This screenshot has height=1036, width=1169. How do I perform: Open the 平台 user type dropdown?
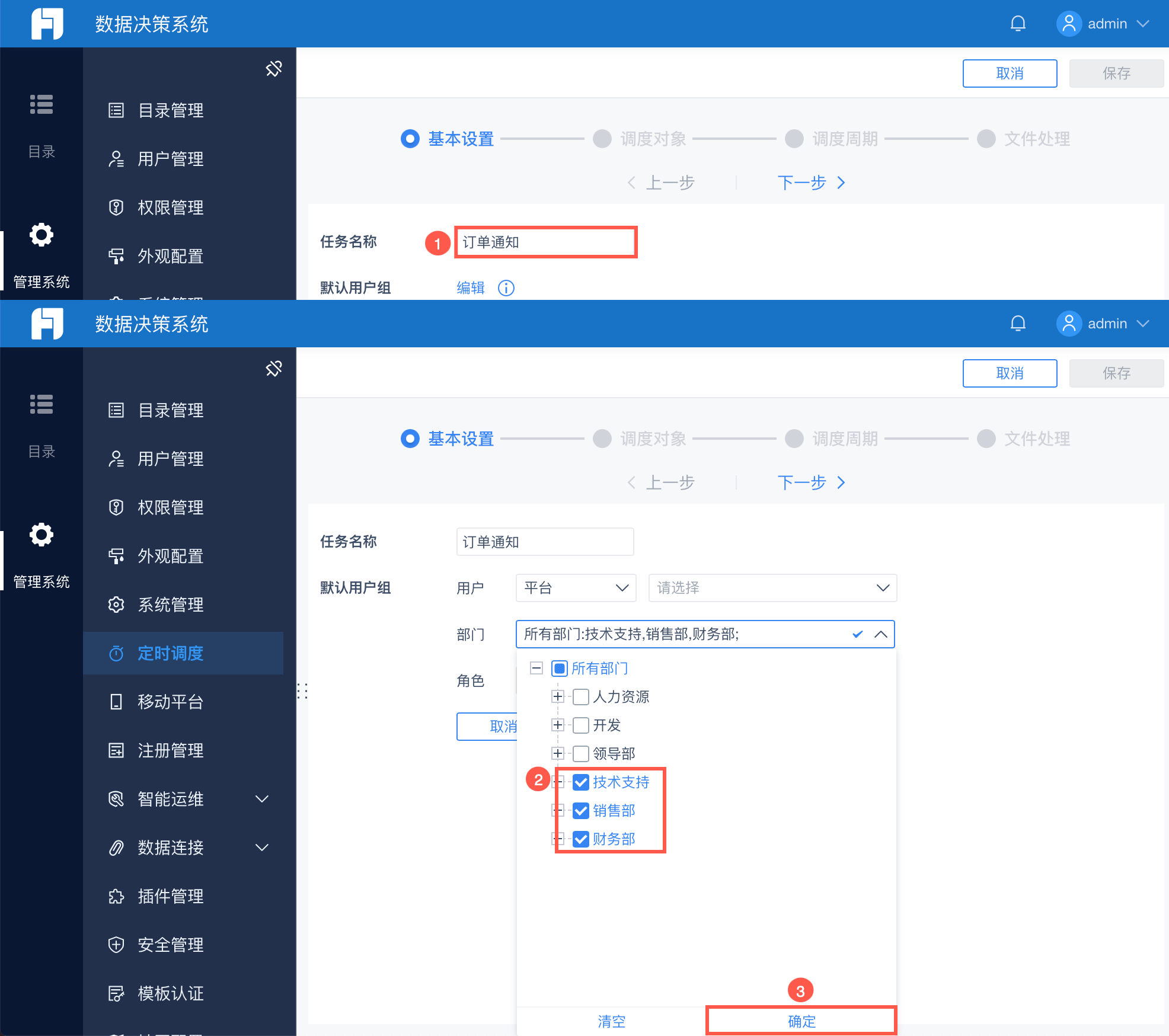[x=576, y=588]
